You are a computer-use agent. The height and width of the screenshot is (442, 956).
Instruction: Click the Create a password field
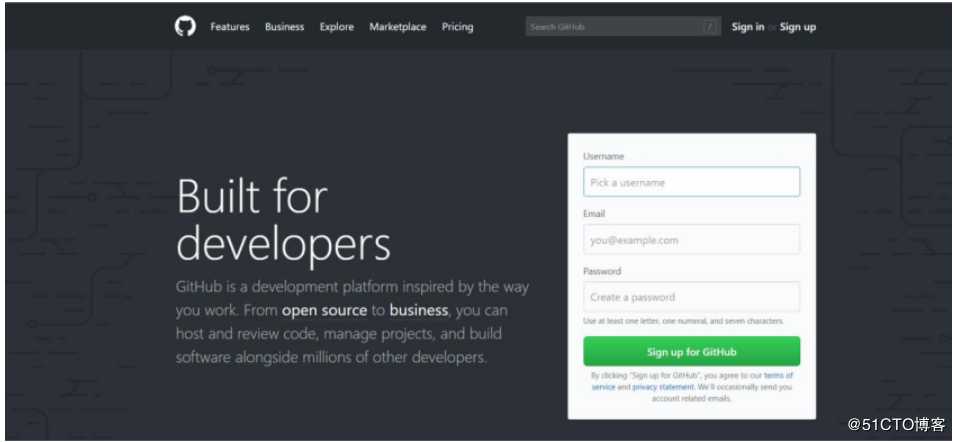691,297
